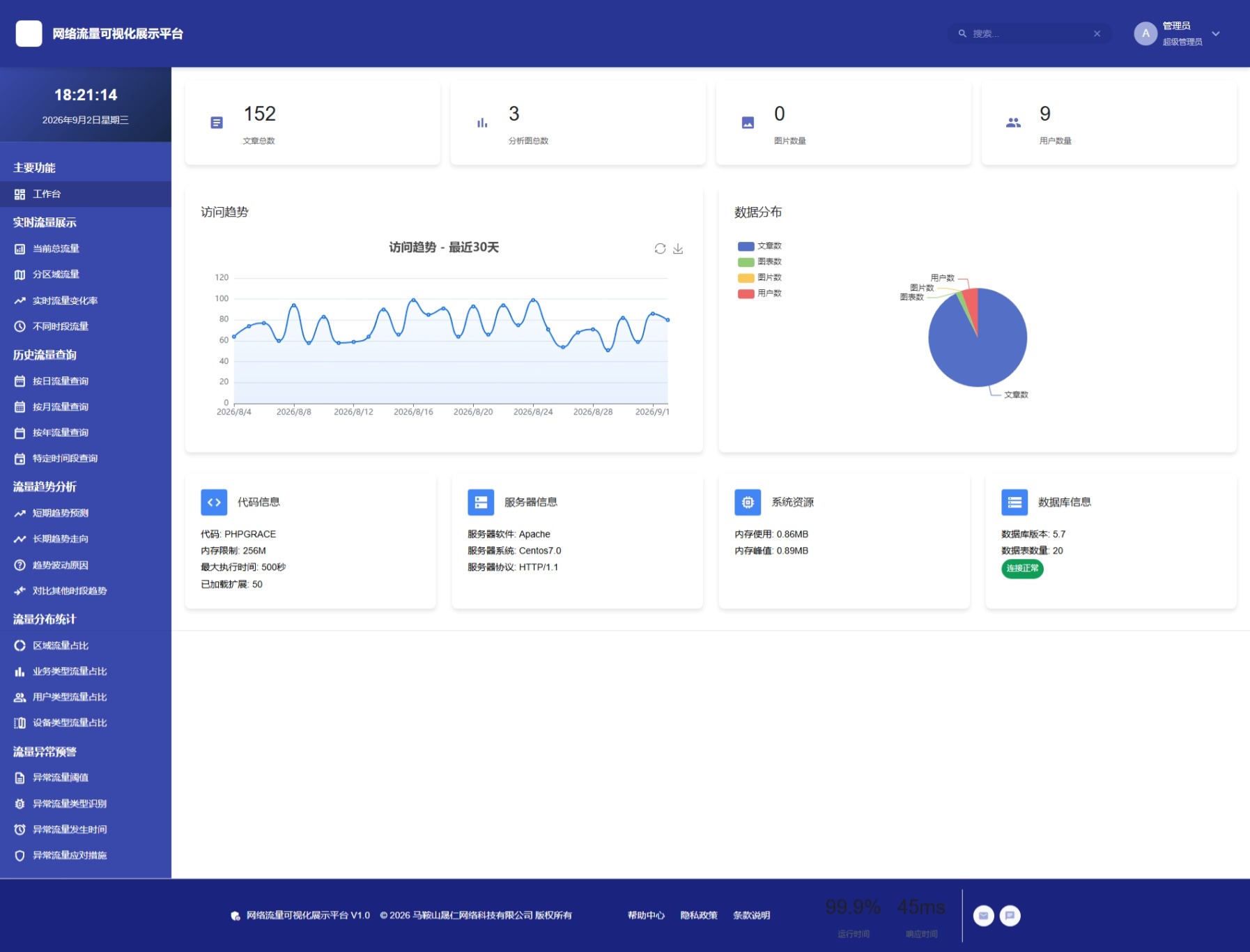1250x952 pixels.
Task: Toggle 文章数 legend in pie chart
Action: tap(759, 246)
